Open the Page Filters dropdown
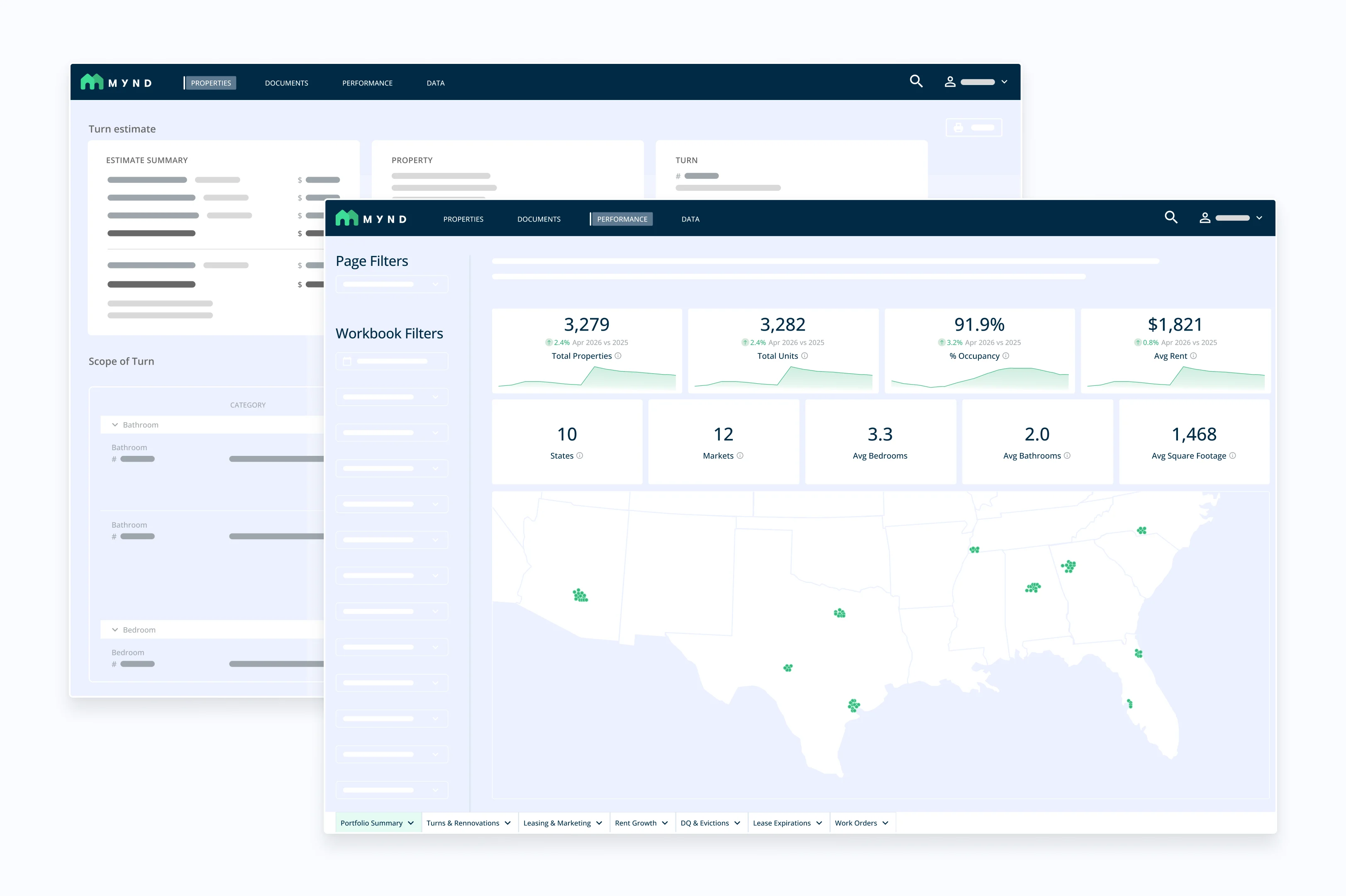1346x896 pixels. (x=392, y=284)
